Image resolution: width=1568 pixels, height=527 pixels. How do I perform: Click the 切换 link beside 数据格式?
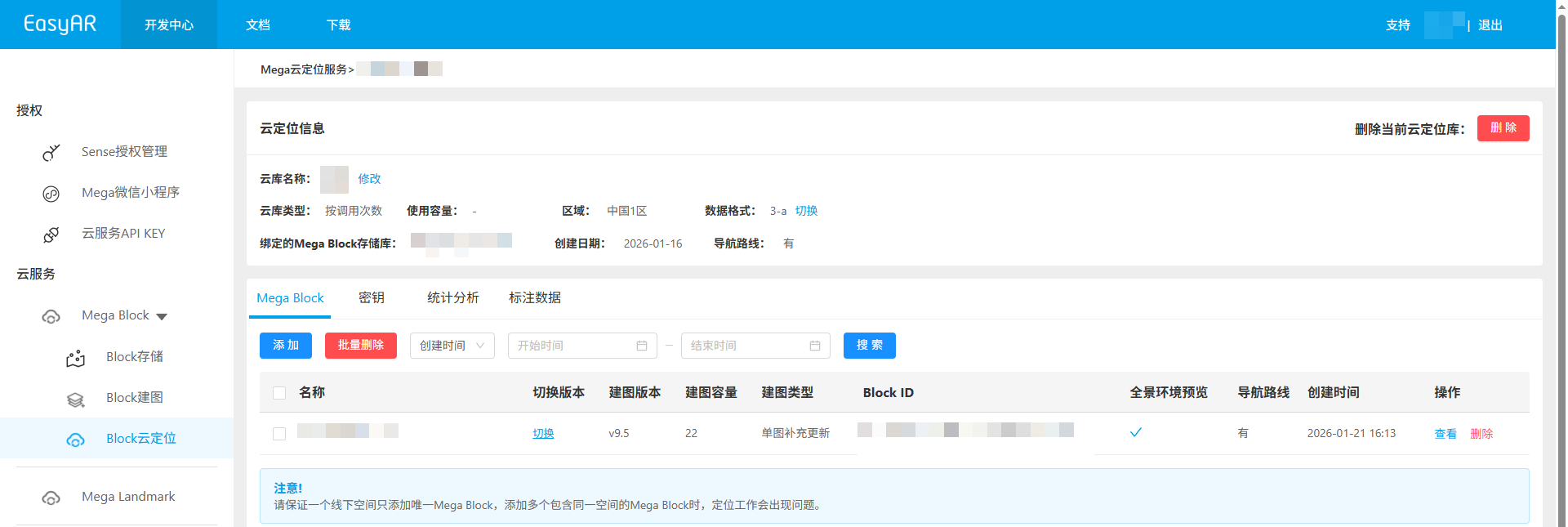(x=806, y=211)
